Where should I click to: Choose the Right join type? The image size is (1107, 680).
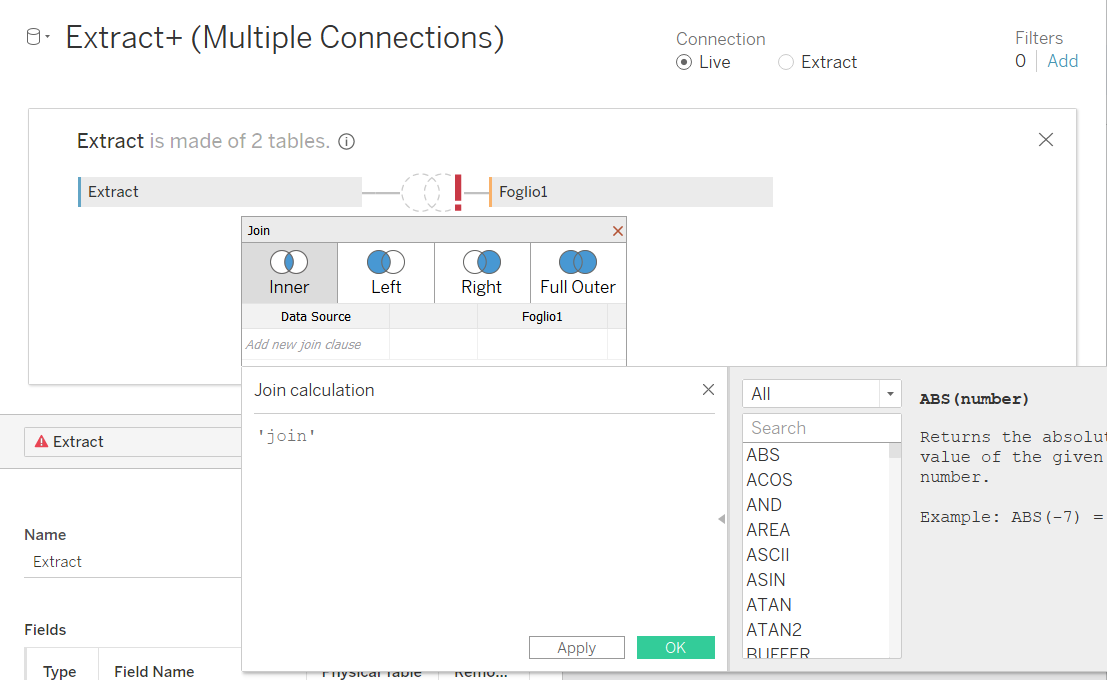(482, 273)
